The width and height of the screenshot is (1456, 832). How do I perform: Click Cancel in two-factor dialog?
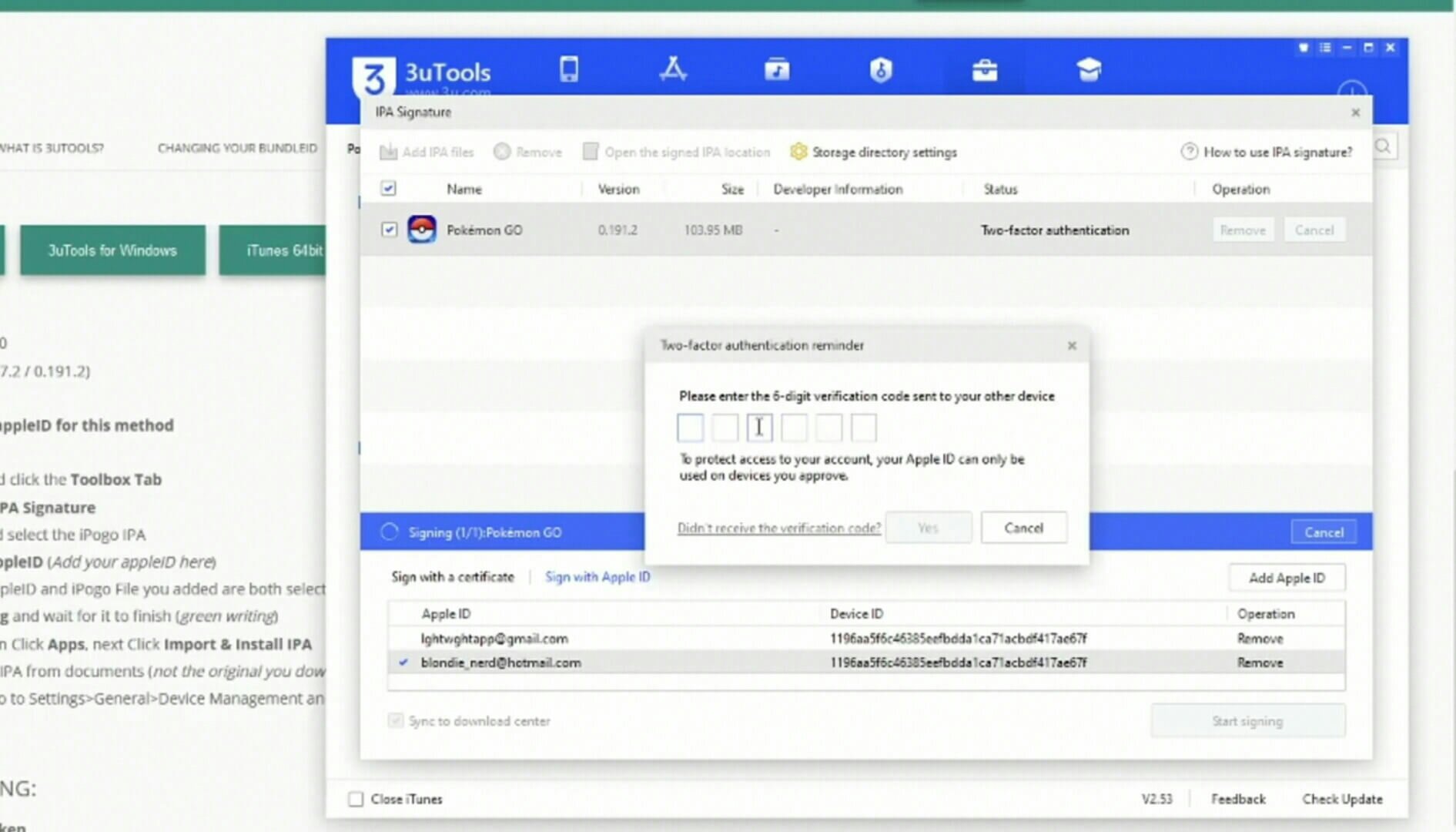click(1023, 528)
